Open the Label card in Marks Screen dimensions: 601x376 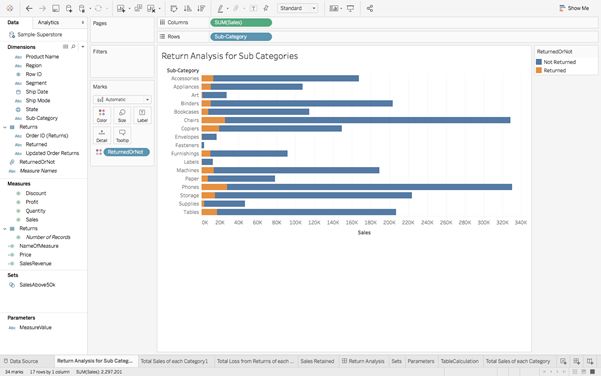(142, 115)
